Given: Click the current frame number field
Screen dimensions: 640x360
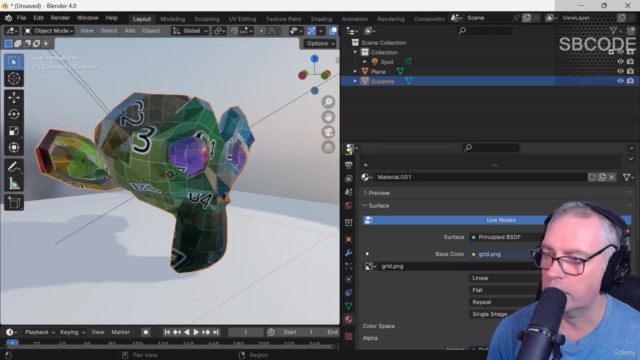Looking at the screenshot, I should pyautogui.click(x=246, y=332).
